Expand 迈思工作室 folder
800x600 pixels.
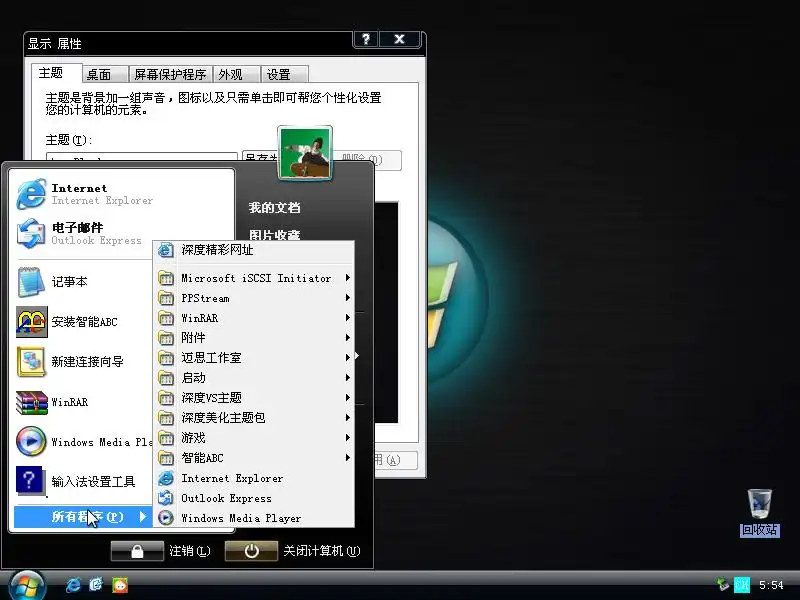pos(254,358)
